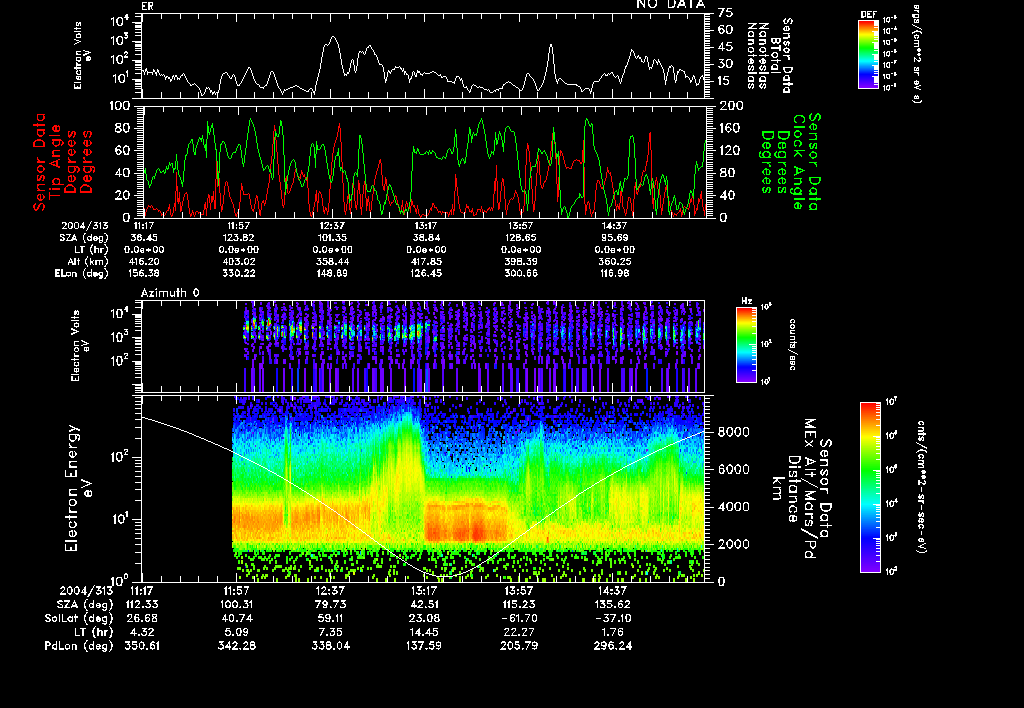The image size is (1024, 708).
Task: Click the green 'Clock Angle' axis label
Action: tap(798, 162)
